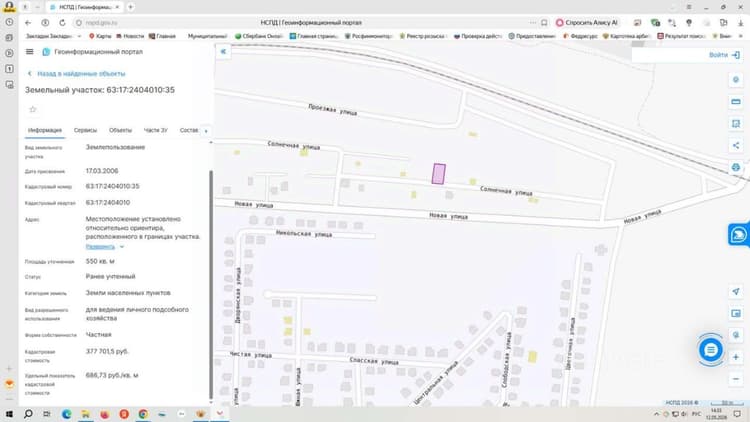
Task: Close the НСПД browser tab
Action: coord(117,7)
